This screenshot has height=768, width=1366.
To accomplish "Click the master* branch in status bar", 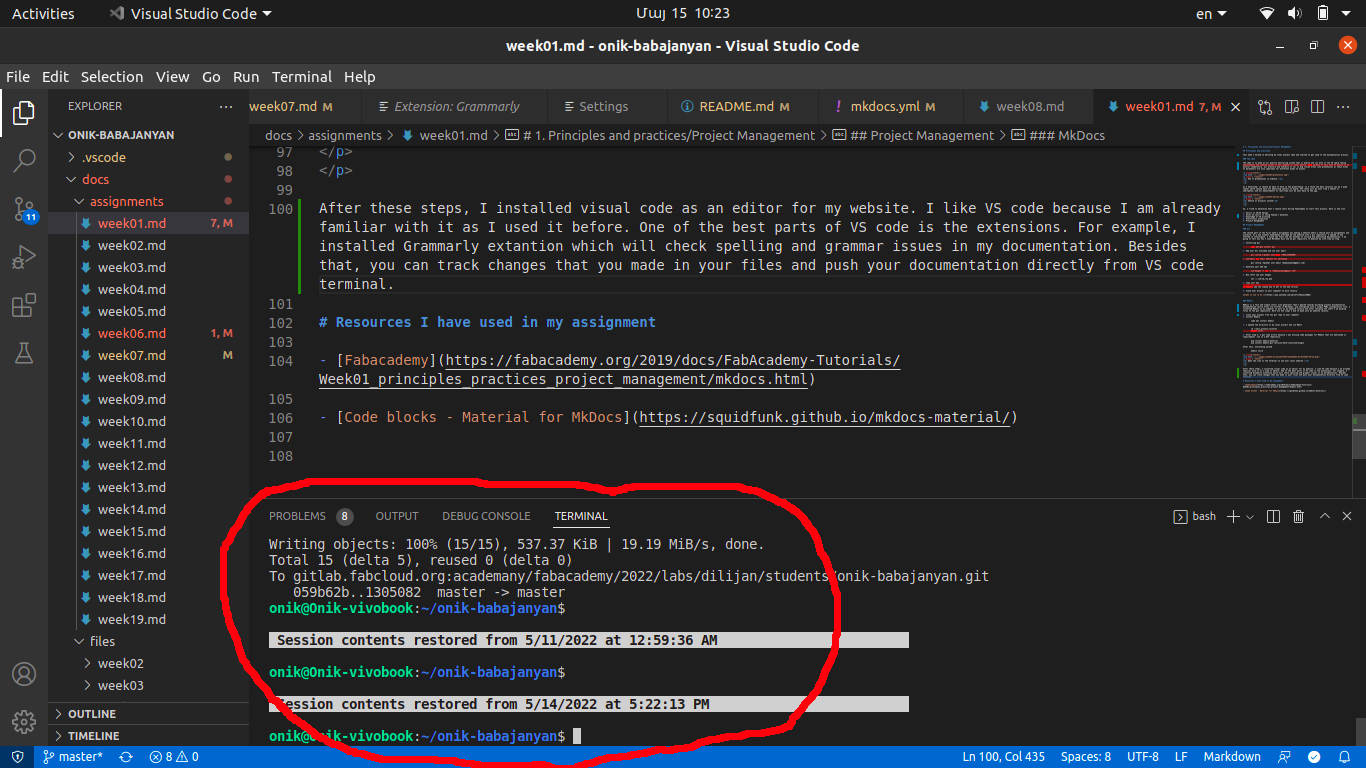I will click(72, 757).
